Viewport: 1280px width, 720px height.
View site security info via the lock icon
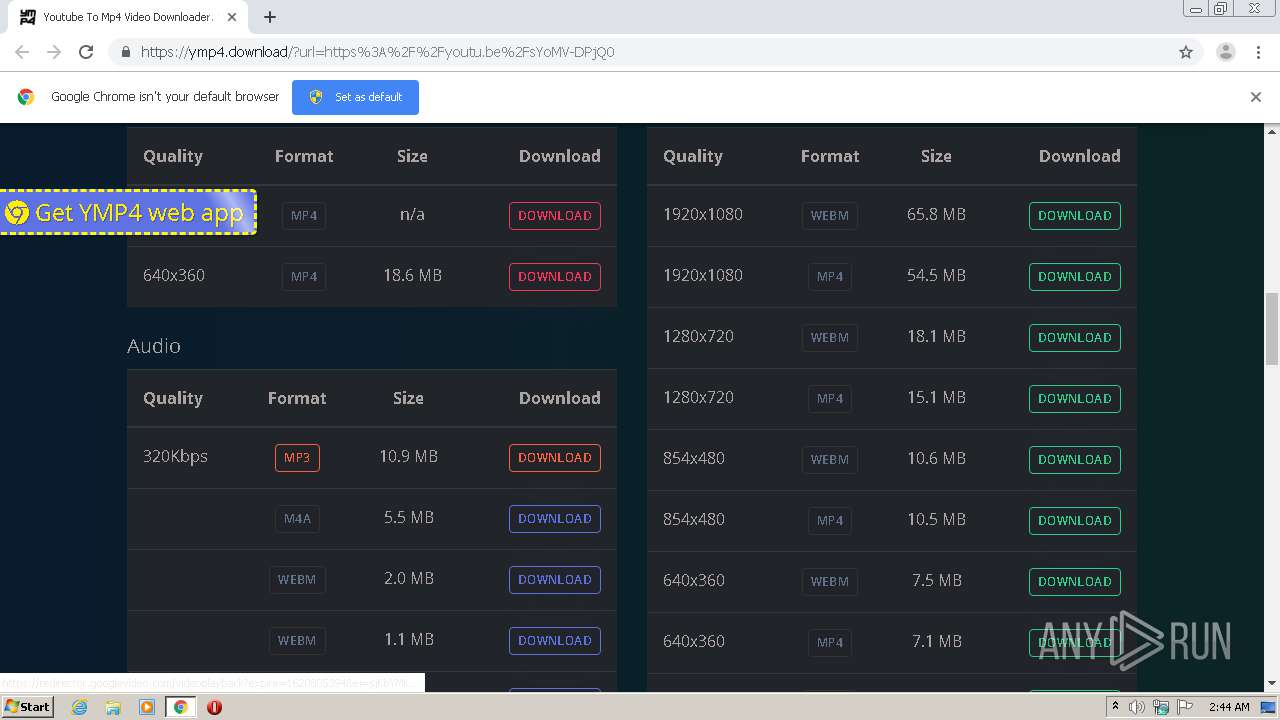click(126, 52)
